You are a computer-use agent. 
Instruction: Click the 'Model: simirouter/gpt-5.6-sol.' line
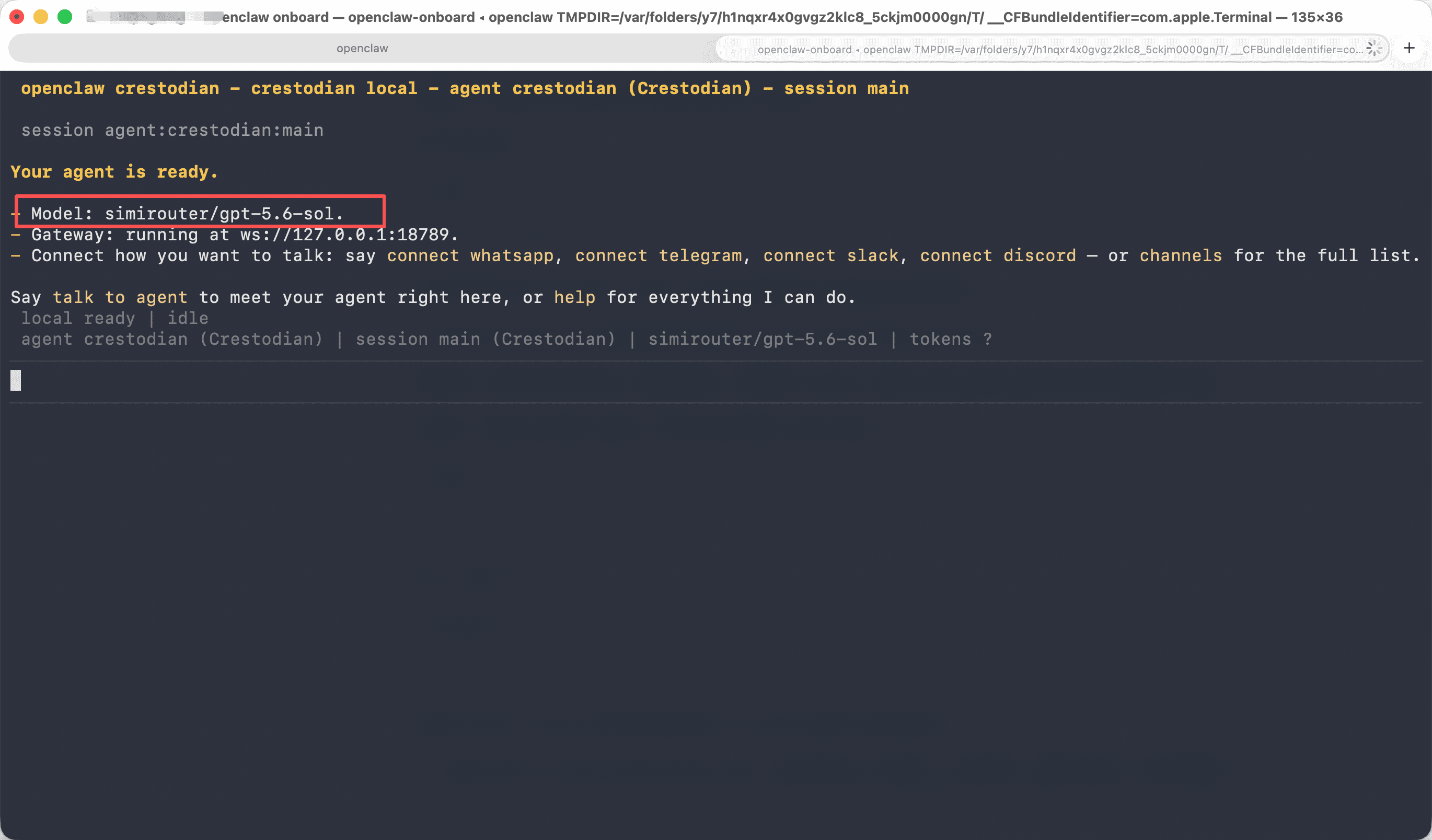188,214
